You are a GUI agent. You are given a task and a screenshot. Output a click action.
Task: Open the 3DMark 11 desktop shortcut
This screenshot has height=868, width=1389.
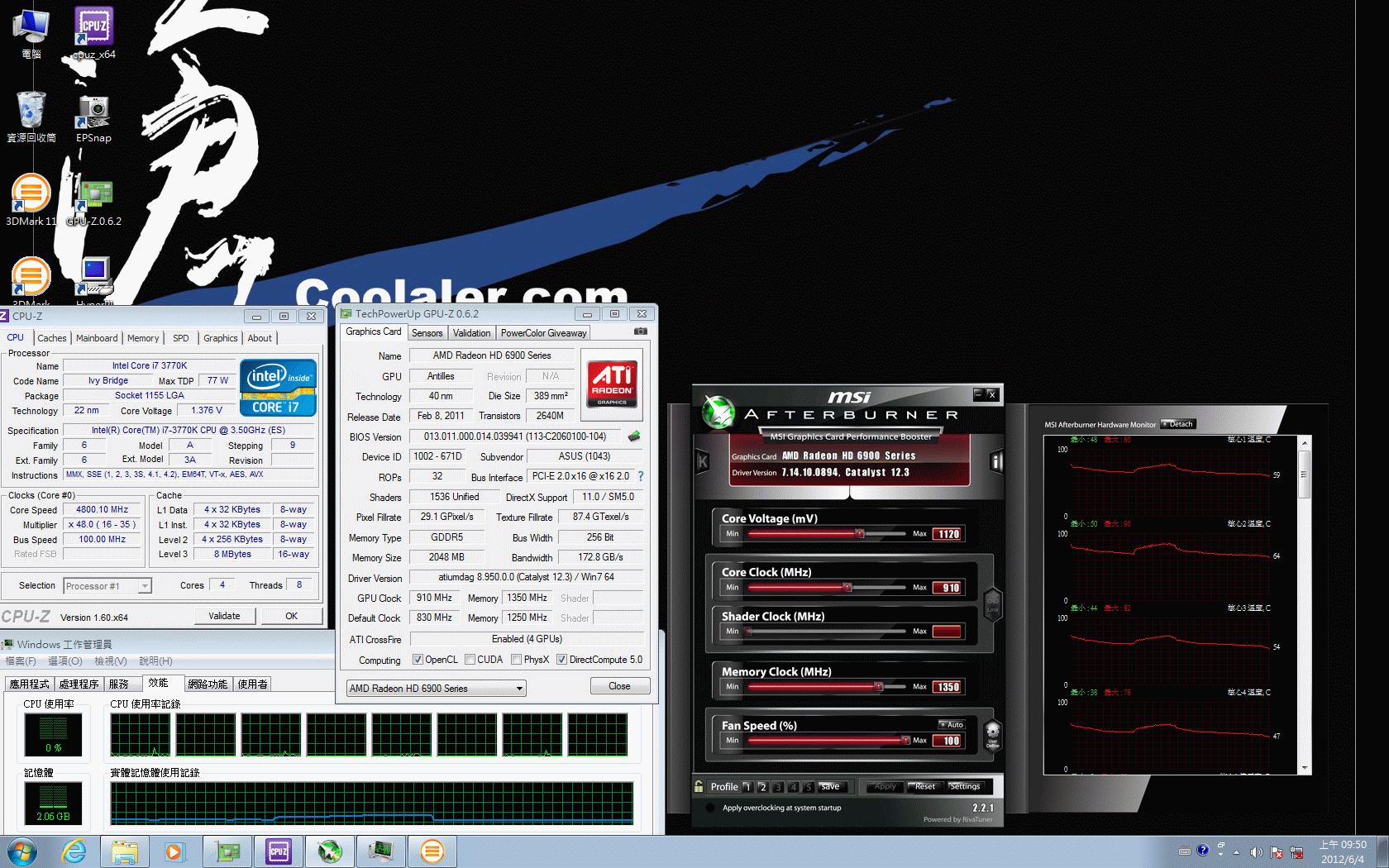[31, 199]
